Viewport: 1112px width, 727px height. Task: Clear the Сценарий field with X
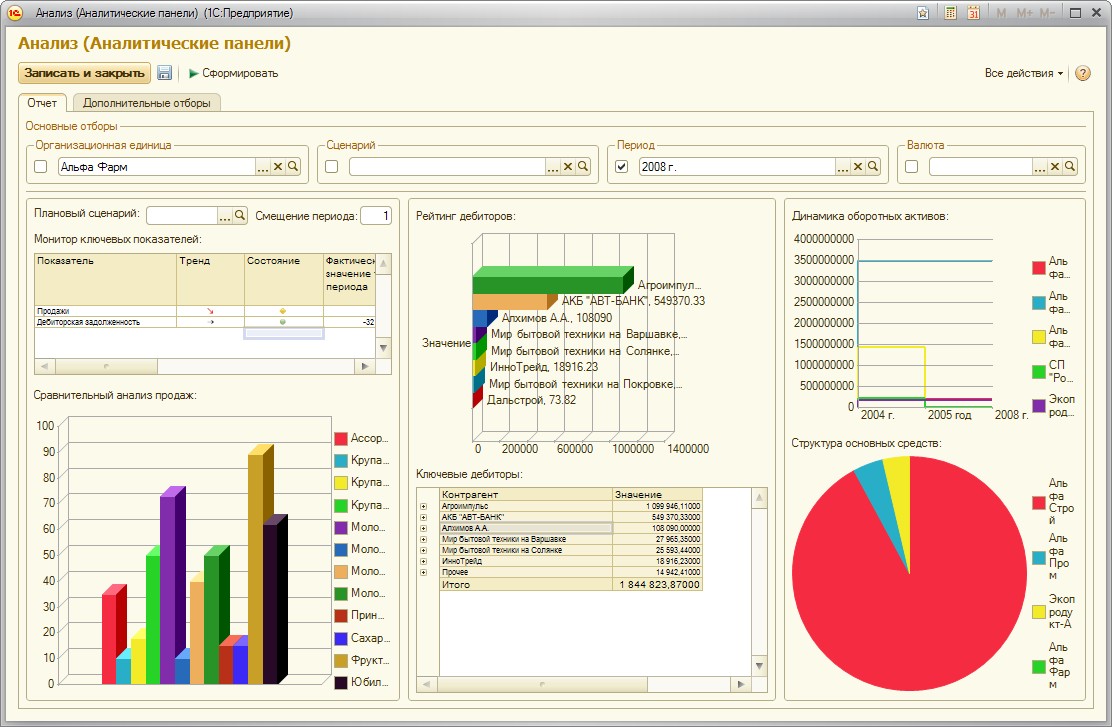[568, 167]
